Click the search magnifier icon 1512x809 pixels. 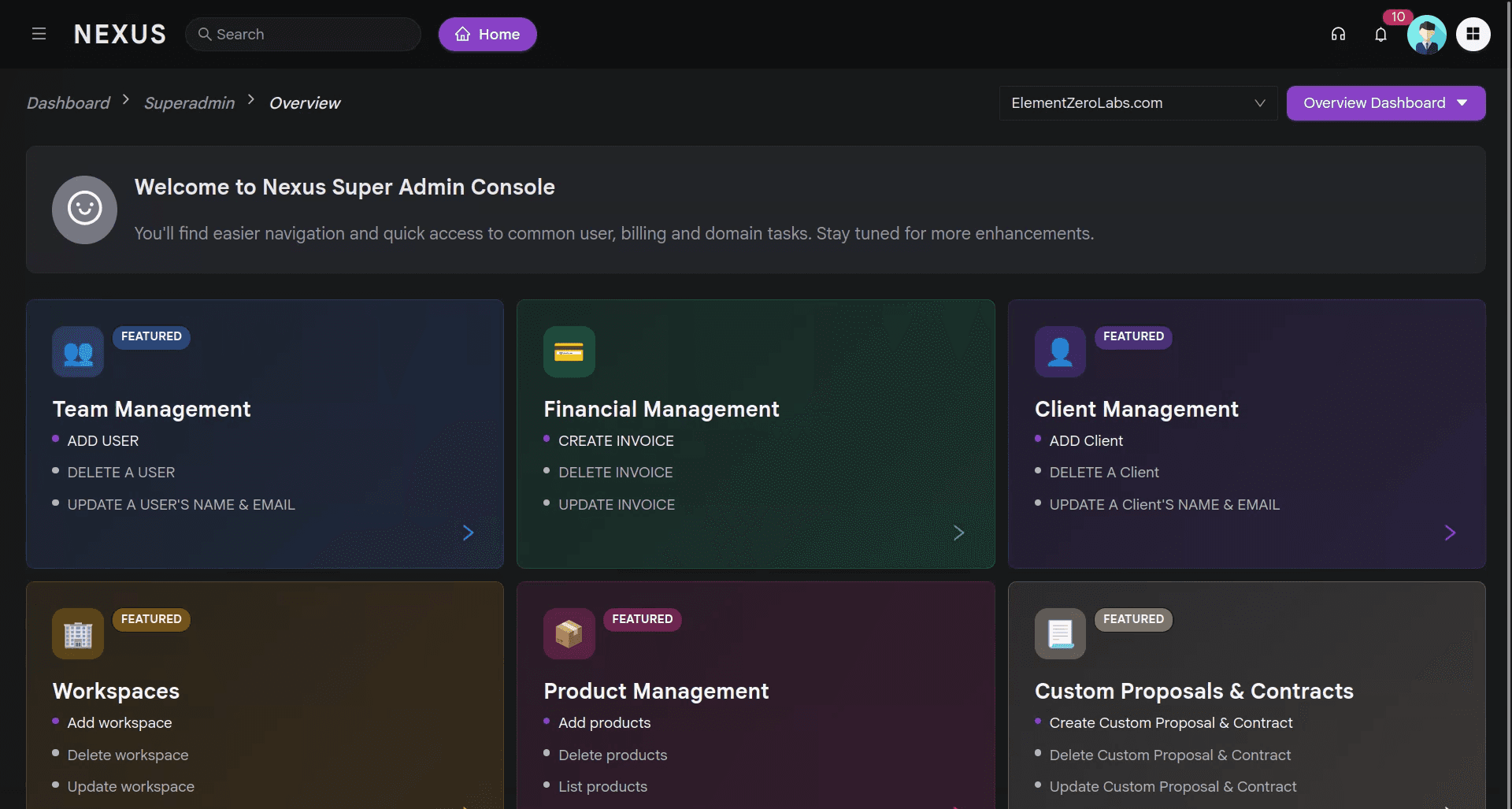[205, 34]
